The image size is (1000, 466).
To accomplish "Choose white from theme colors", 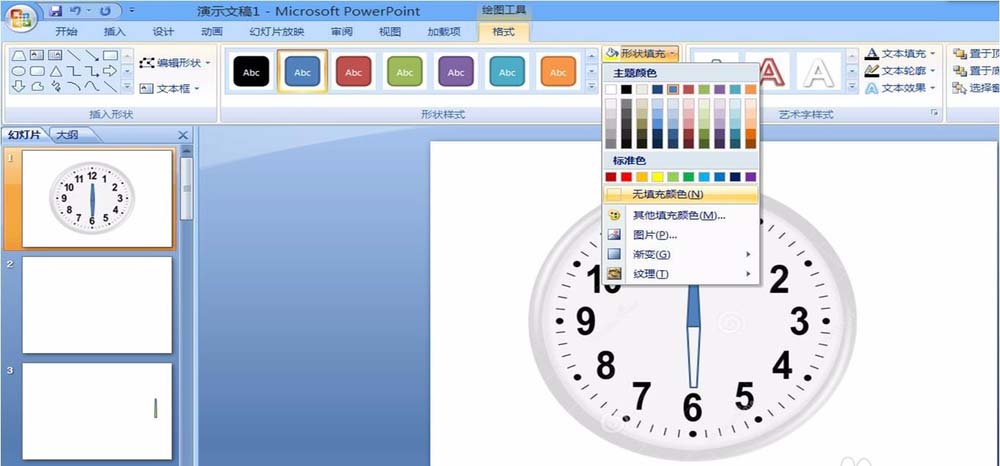I will tap(611, 89).
